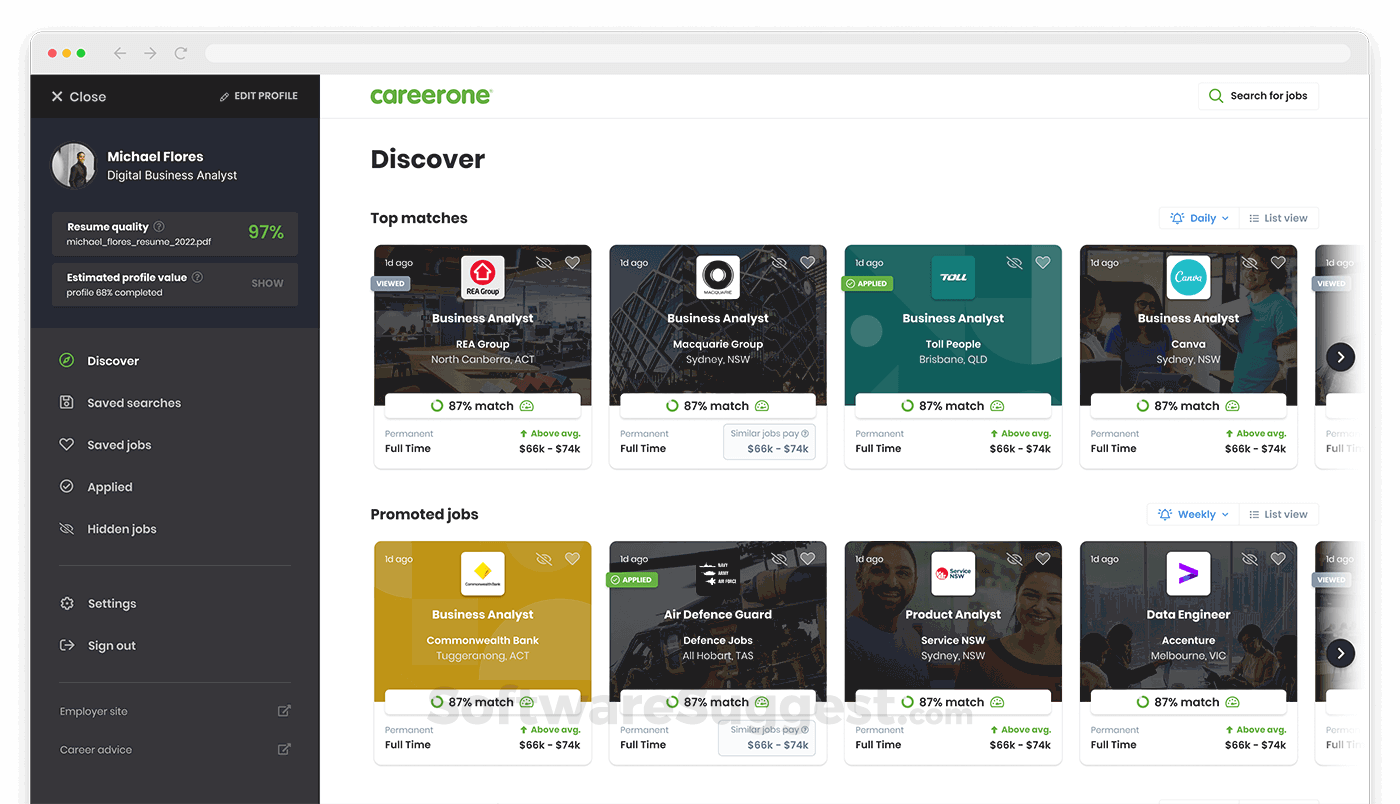Hide the Commonwealth Bank Business Analyst job
The image size is (1400, 804).
tap(543, 558)
